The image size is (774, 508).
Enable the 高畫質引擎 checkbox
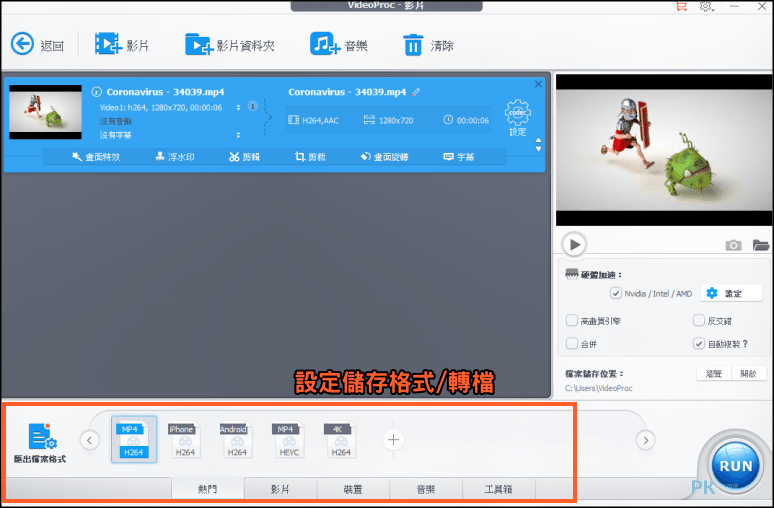(572, 320)
